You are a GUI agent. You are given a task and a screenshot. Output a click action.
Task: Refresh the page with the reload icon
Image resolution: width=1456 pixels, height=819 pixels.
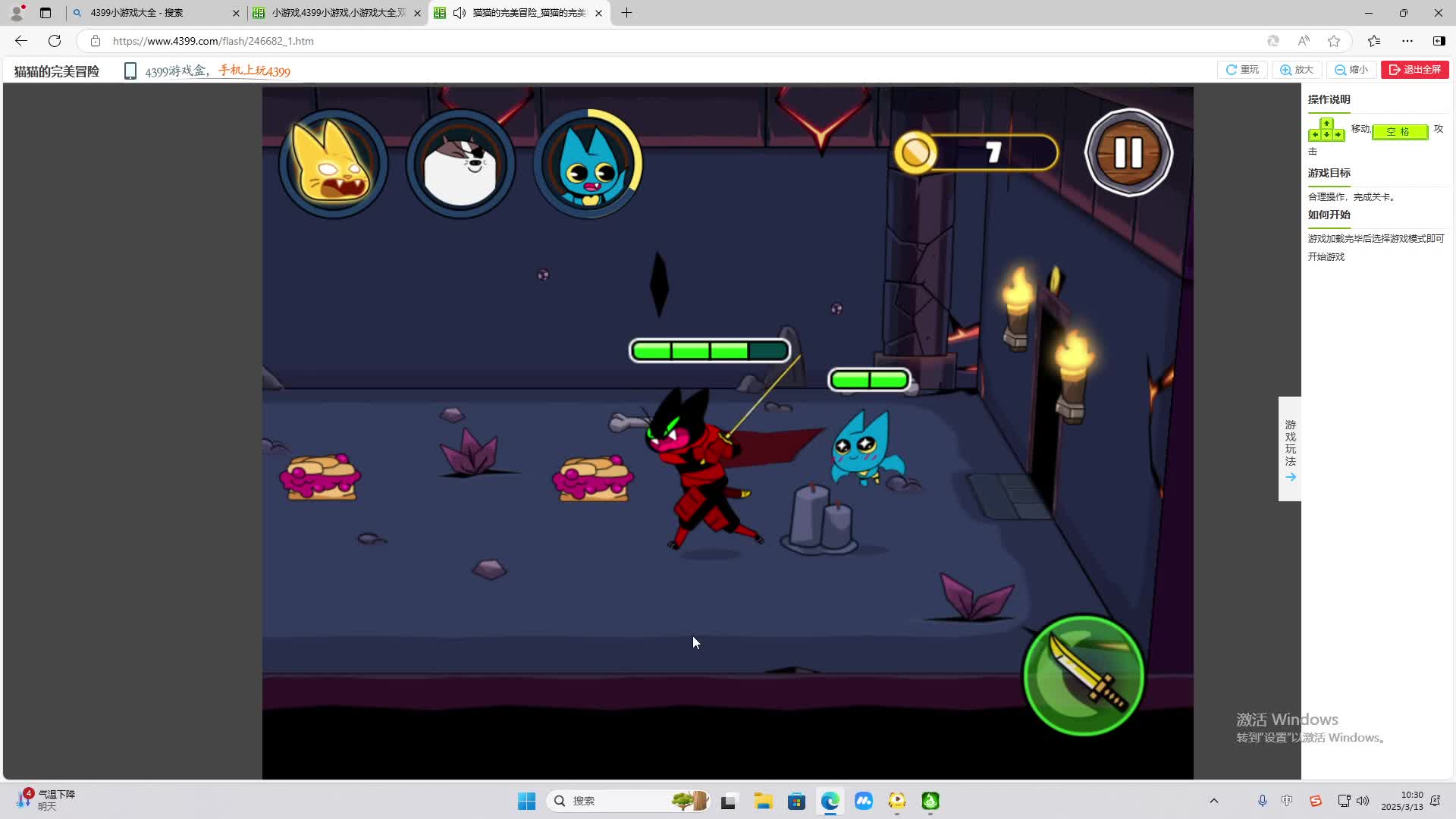point(55,41)
